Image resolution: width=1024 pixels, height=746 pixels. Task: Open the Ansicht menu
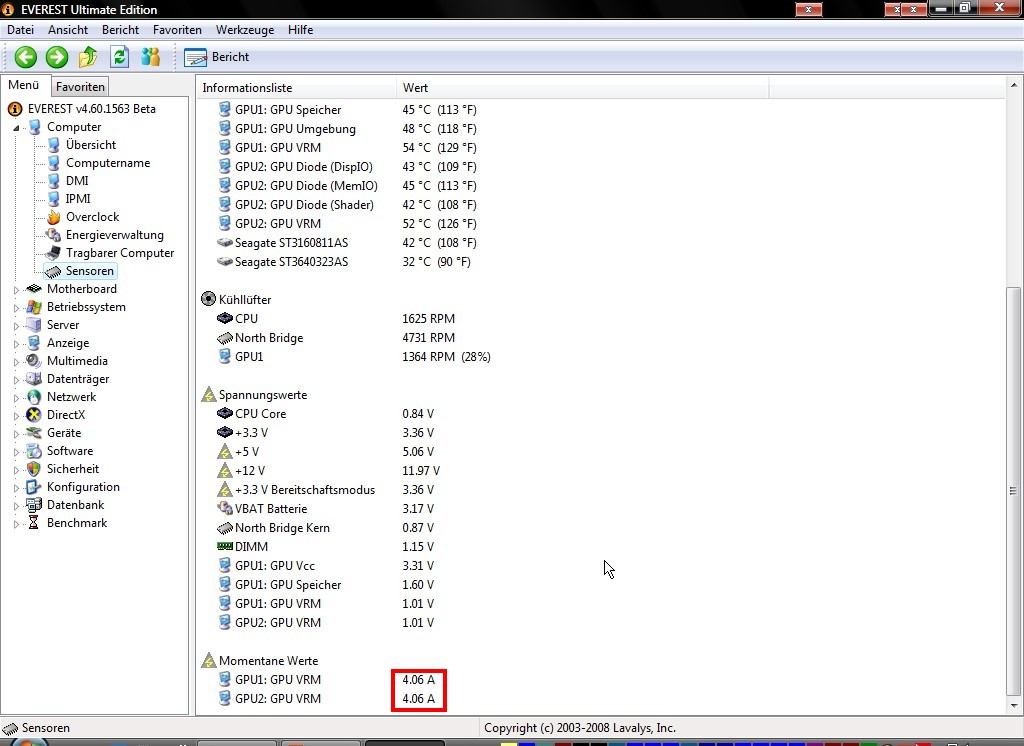(x=68, y=30)
